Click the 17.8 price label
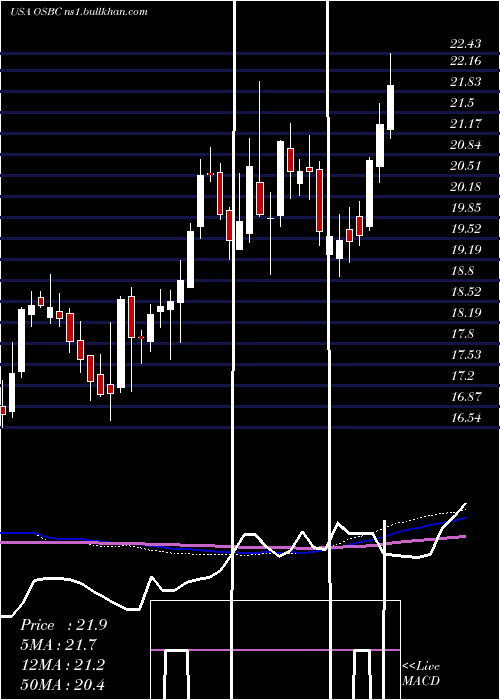The height and width of the screenshot is (700, 500). tap(462, 333)
